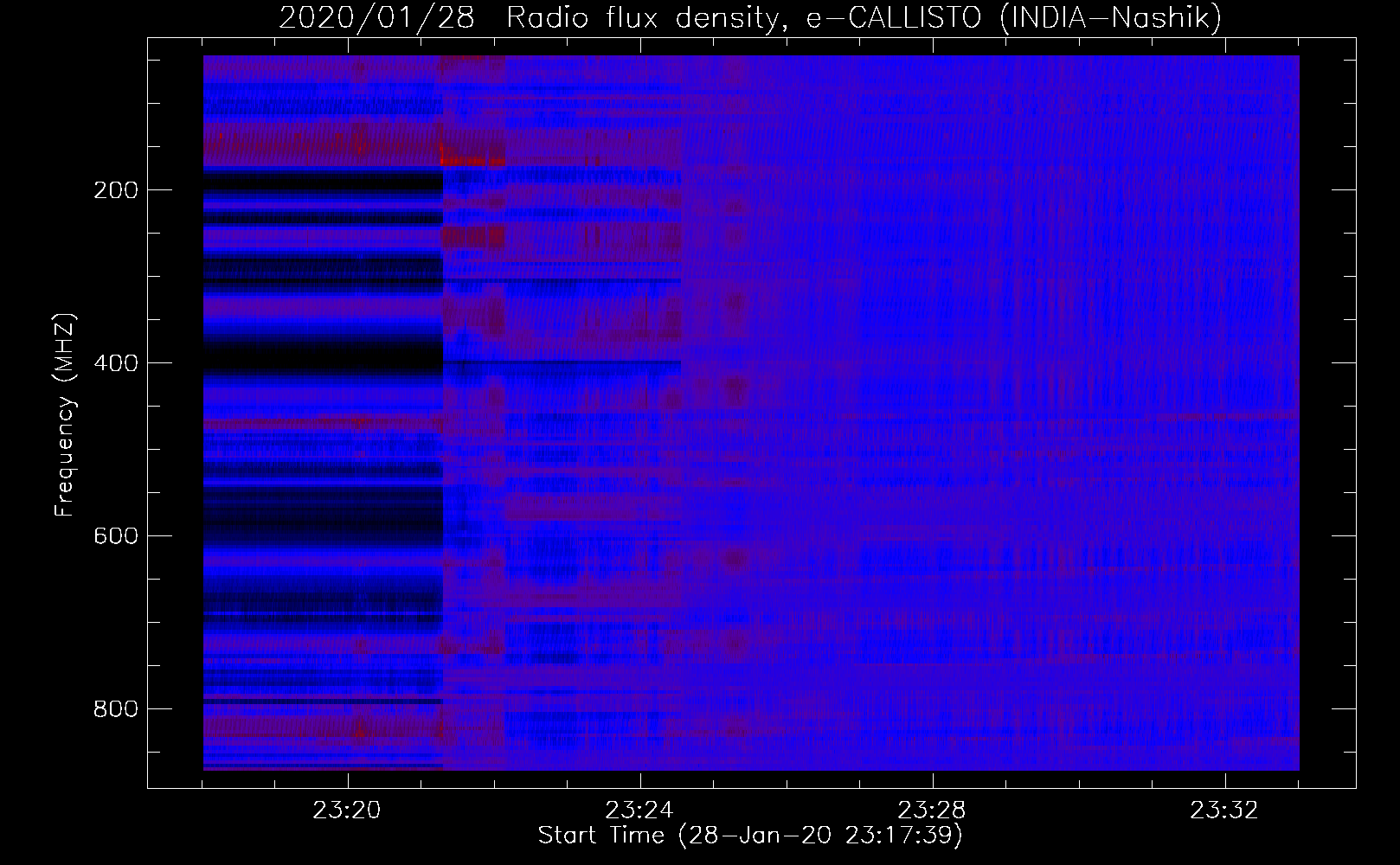Select the 23:32 time tick label
1400x865 pixels.
coord(1224,811)
